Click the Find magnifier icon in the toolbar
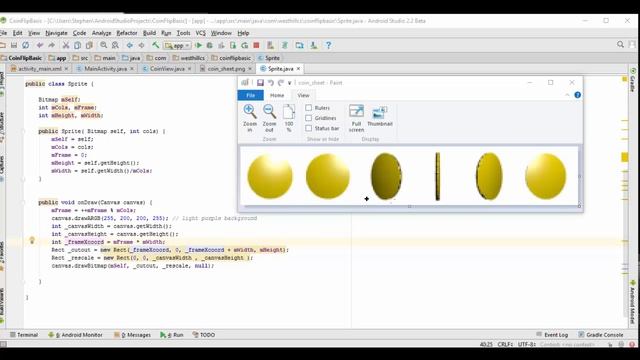Viewport: 640px width, 360px height. tap(104, 45)
